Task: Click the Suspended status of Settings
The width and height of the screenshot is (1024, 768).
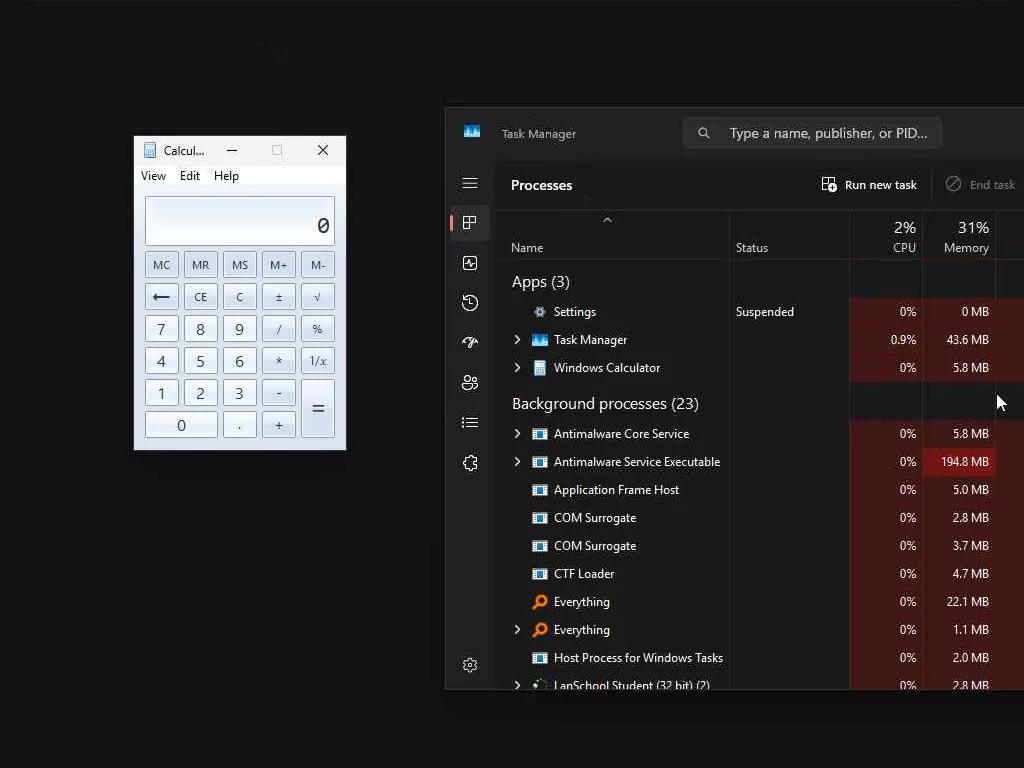Action: click(x=765, y=312)
